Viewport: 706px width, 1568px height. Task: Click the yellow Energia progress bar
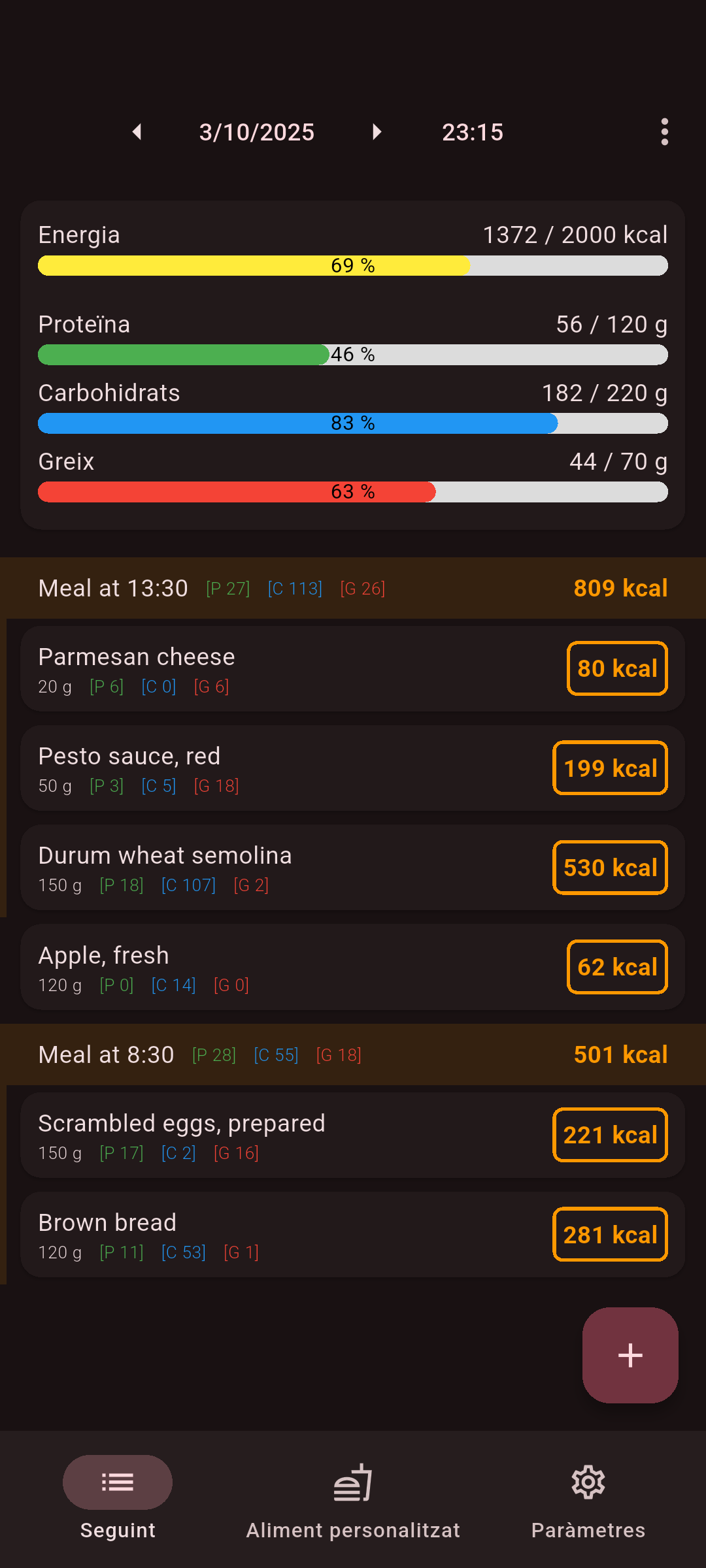point(353,266)
